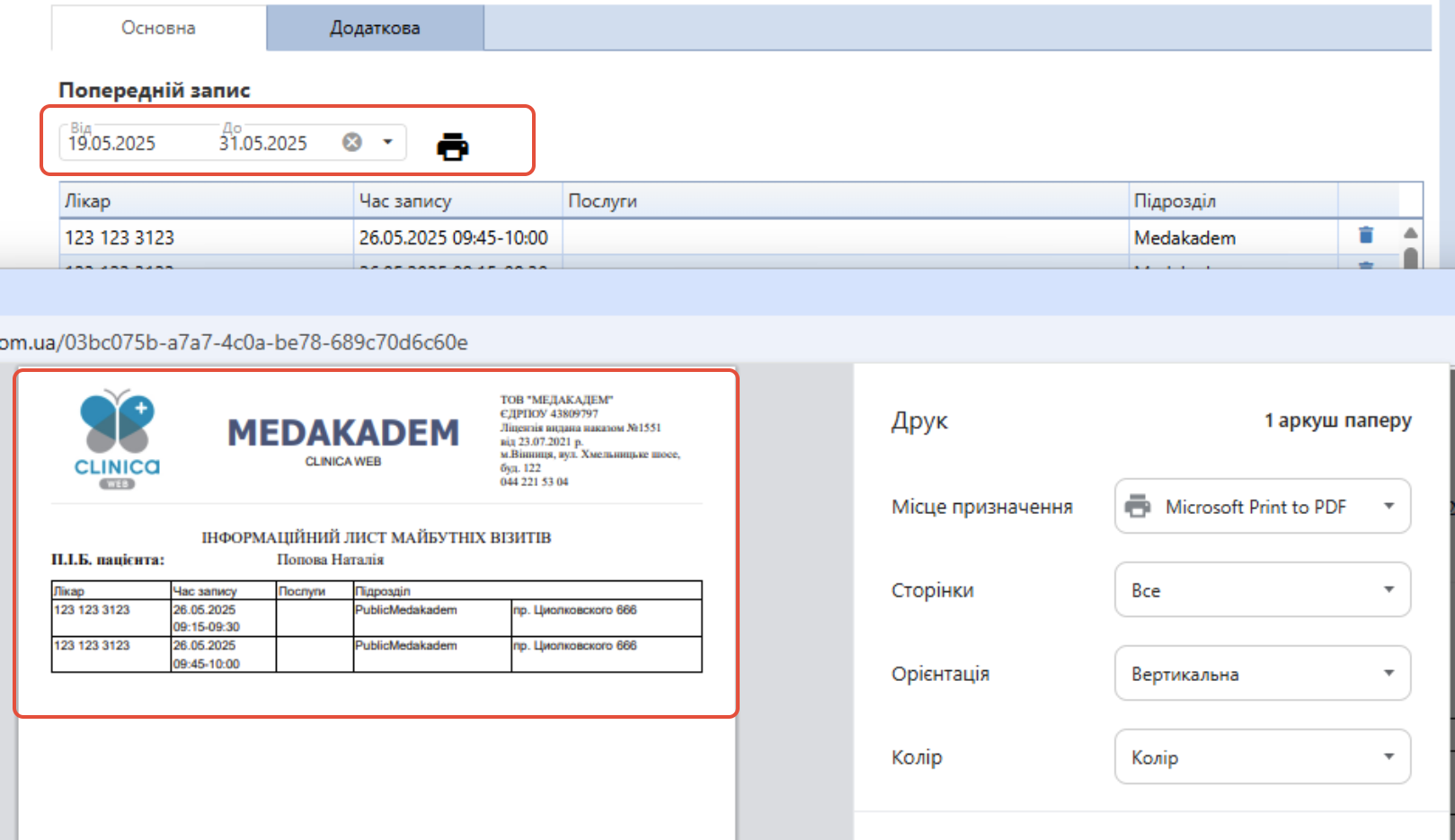Click the 'ІНФОРМАЦІЙНИЙ ЛИСТ МАЙБУТНІХ ВІЗИТІВ' heading

[x=376, y=537]
